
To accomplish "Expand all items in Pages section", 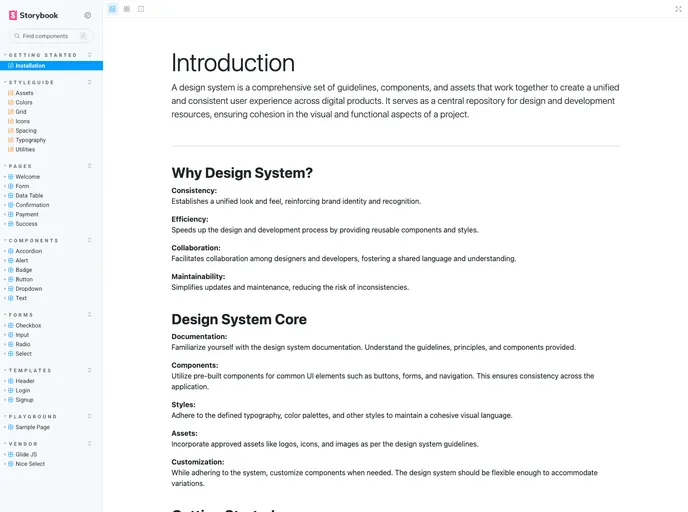I will click(x=90, y=166).
